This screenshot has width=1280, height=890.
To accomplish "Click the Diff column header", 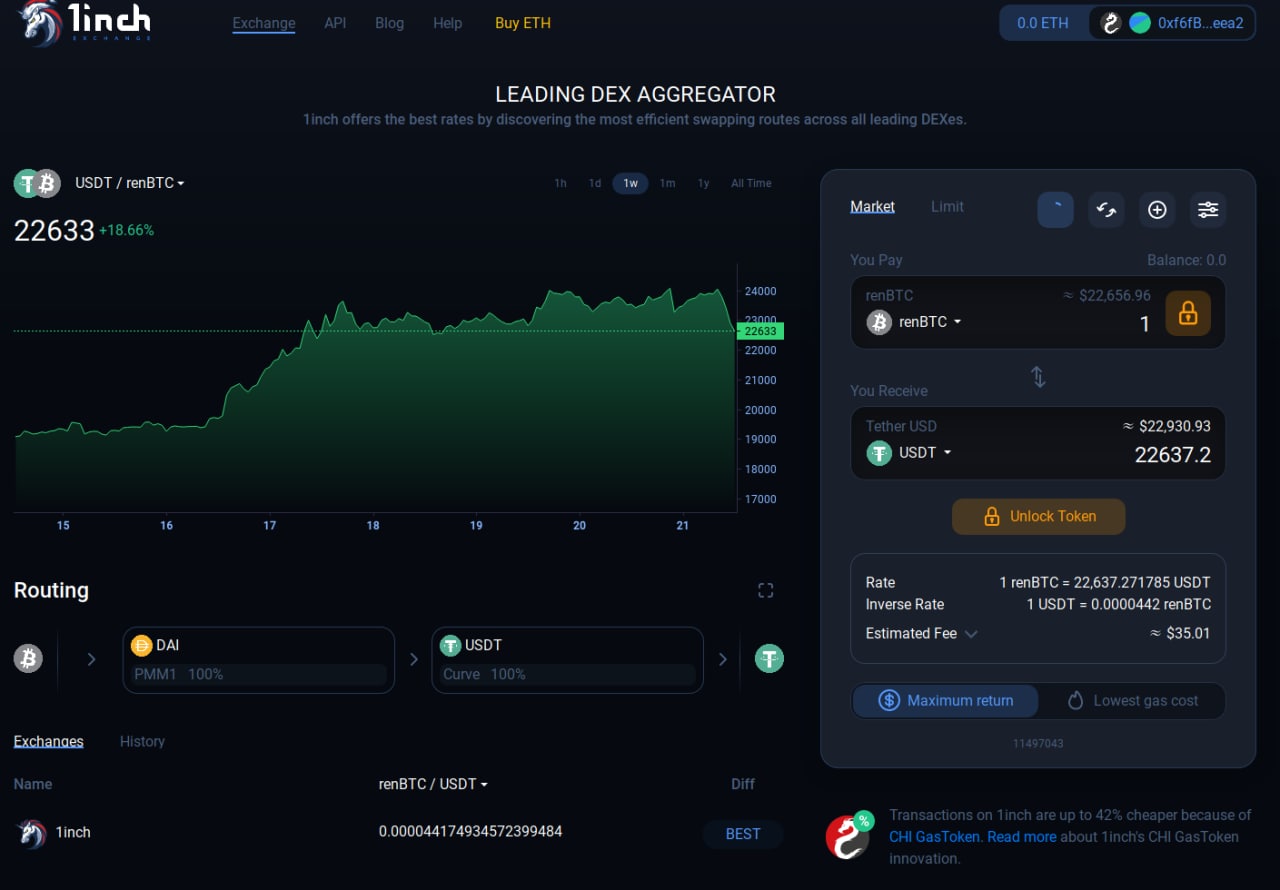I will click(x=743, y=784).
